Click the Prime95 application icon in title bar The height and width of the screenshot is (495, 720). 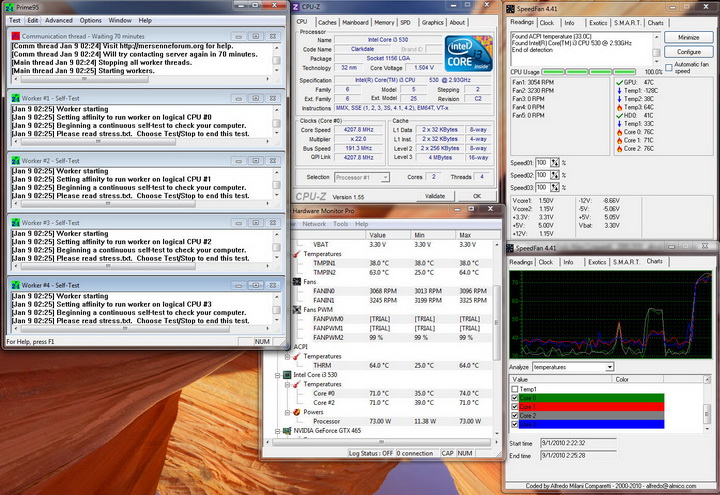pos(10,6)
